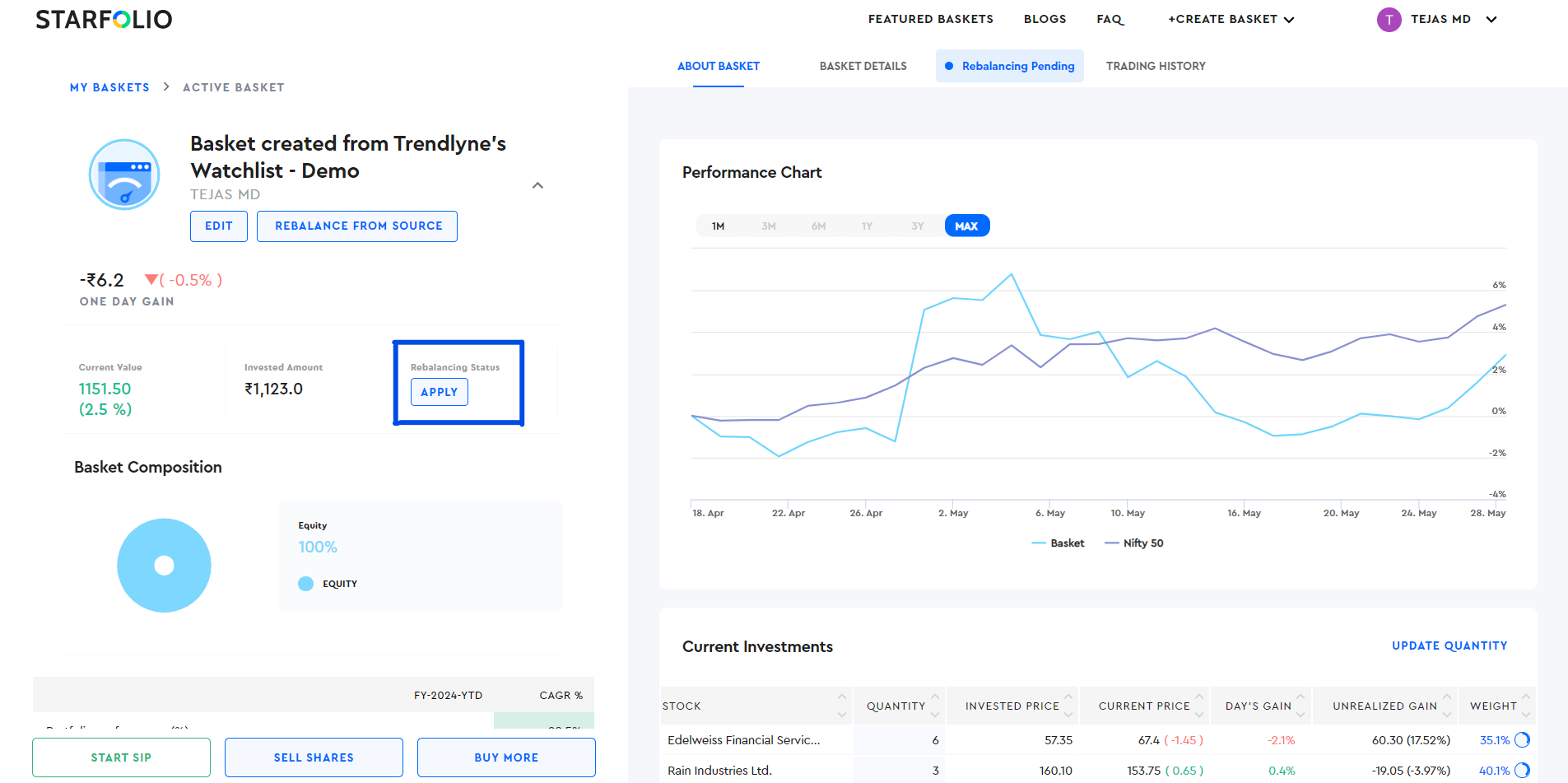
Task: Open the Rebalancing Pending tab
Action: click(1010, 66)
